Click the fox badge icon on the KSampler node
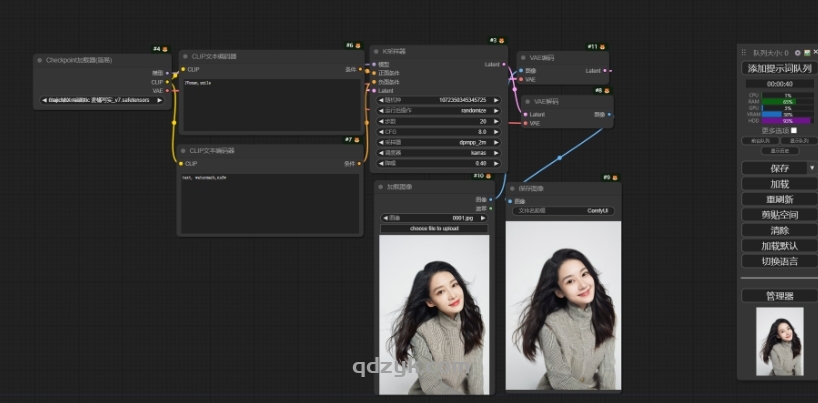 click(x=502, y=41)
